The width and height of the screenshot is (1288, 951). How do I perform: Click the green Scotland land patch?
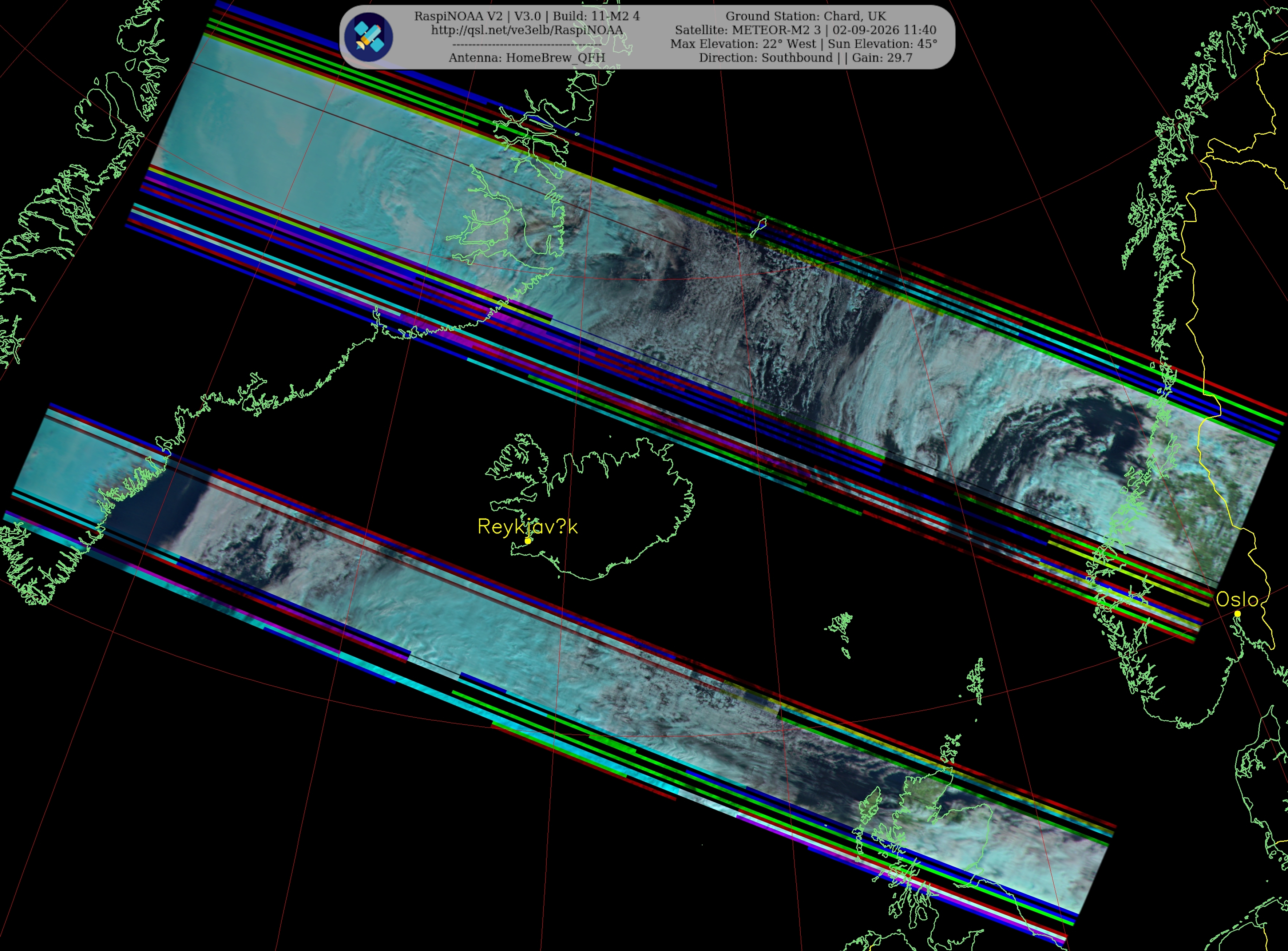pos(927,800)
